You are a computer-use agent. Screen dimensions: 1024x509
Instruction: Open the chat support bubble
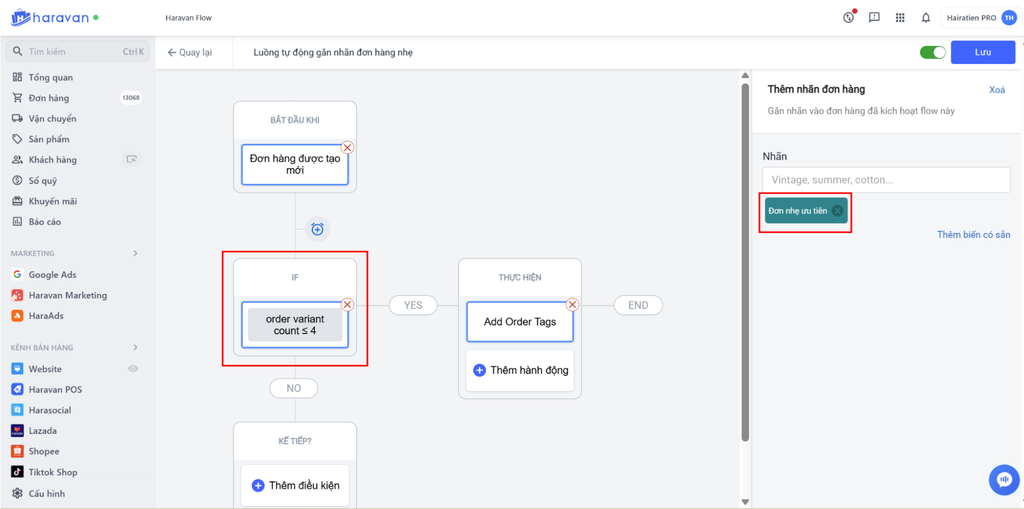(1003, 480)
